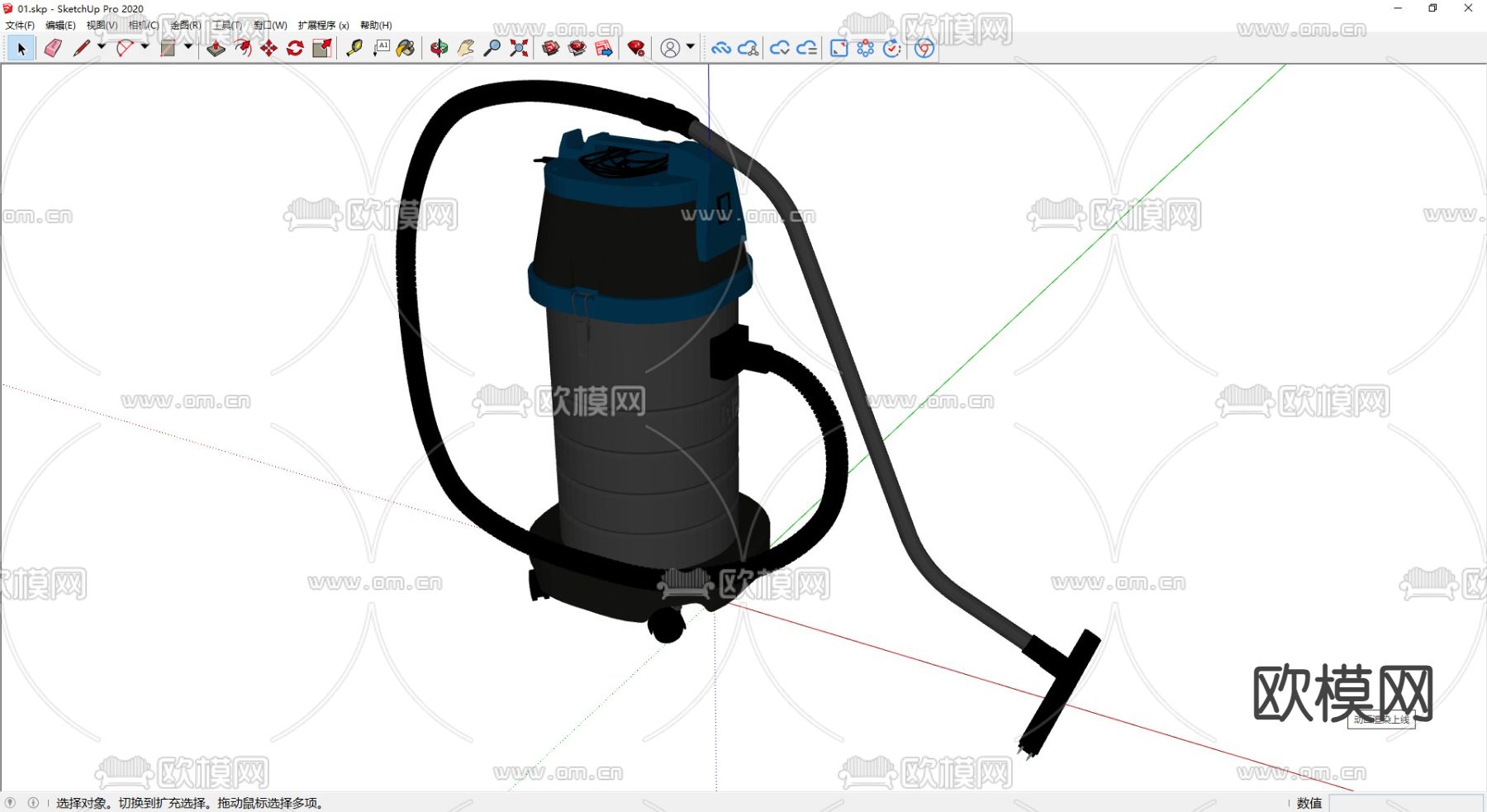Click the 动画渲染上线 button
Viewport: 1487px width, 812px height.
(x=1381, y=719)
